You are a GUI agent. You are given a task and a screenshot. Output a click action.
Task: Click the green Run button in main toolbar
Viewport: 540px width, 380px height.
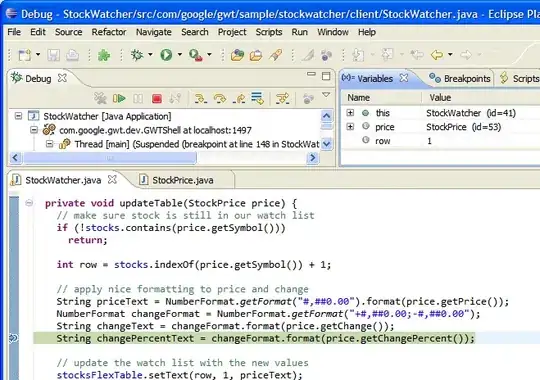tap(166, 55)
